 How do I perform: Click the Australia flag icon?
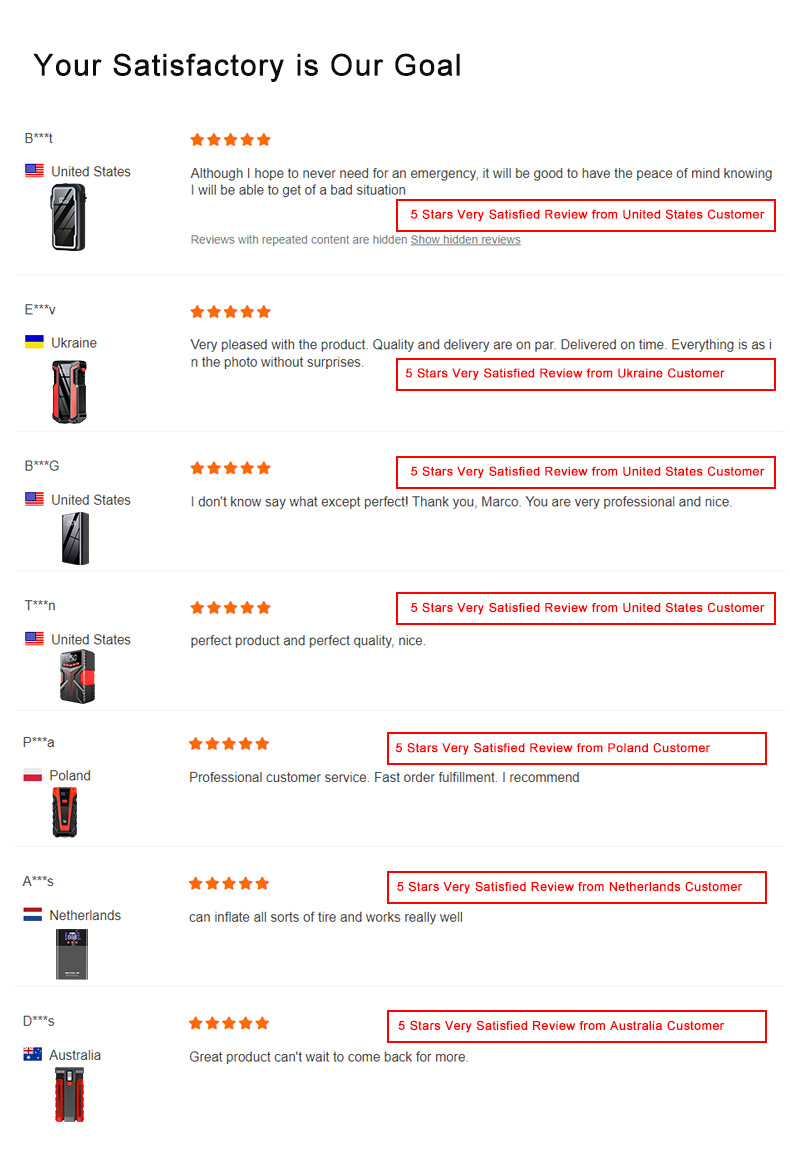click(33, 1054)
